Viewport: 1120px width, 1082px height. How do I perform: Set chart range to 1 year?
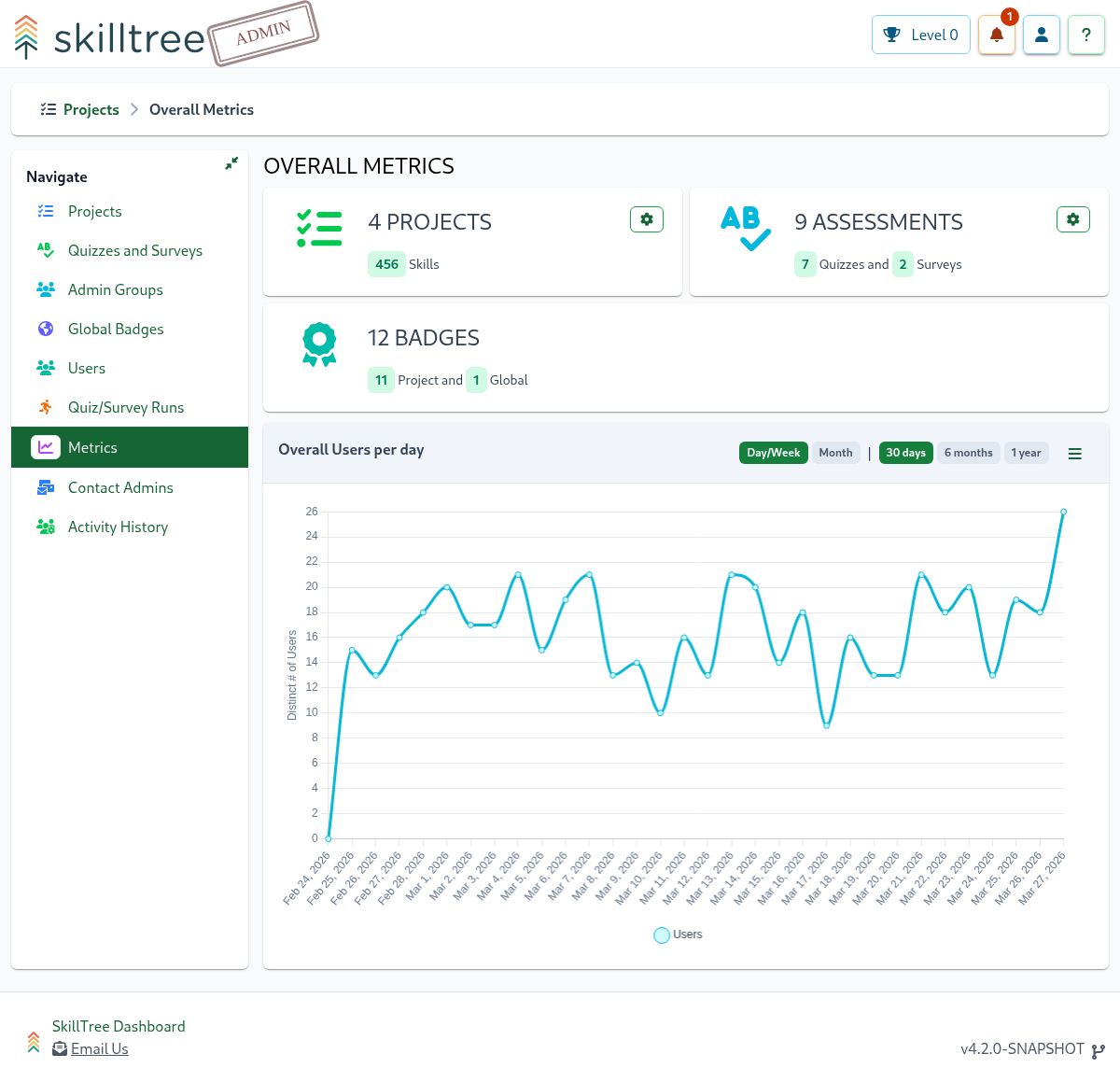pyautogui.click(x=1026, y=453)
